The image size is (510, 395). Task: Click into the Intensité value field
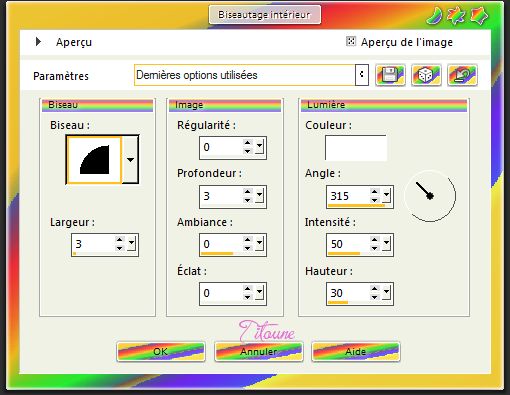coord(348,244)
